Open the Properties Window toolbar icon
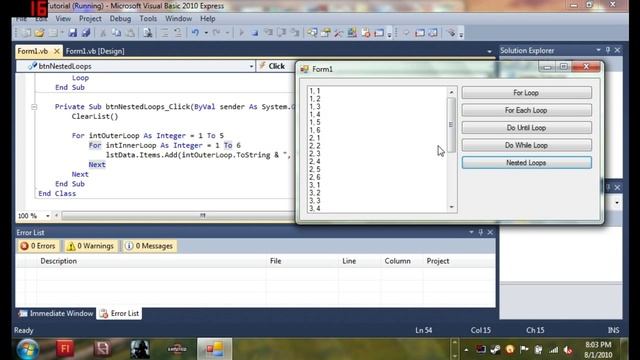Image resolution: width=640 pixels, height=360 pixels. (326, 33)
